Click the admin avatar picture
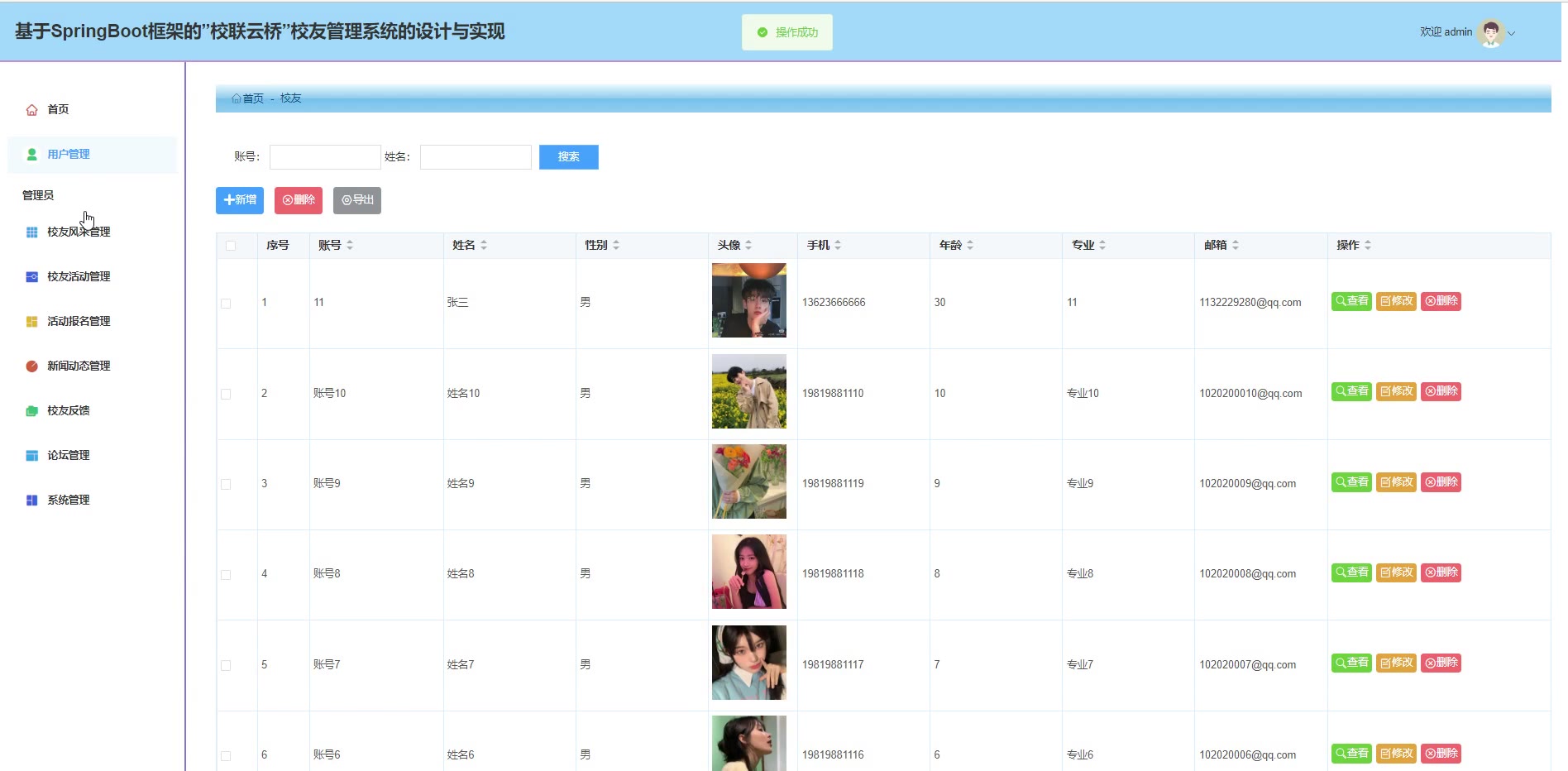The image size is (1568, 771). [1490, 33]
